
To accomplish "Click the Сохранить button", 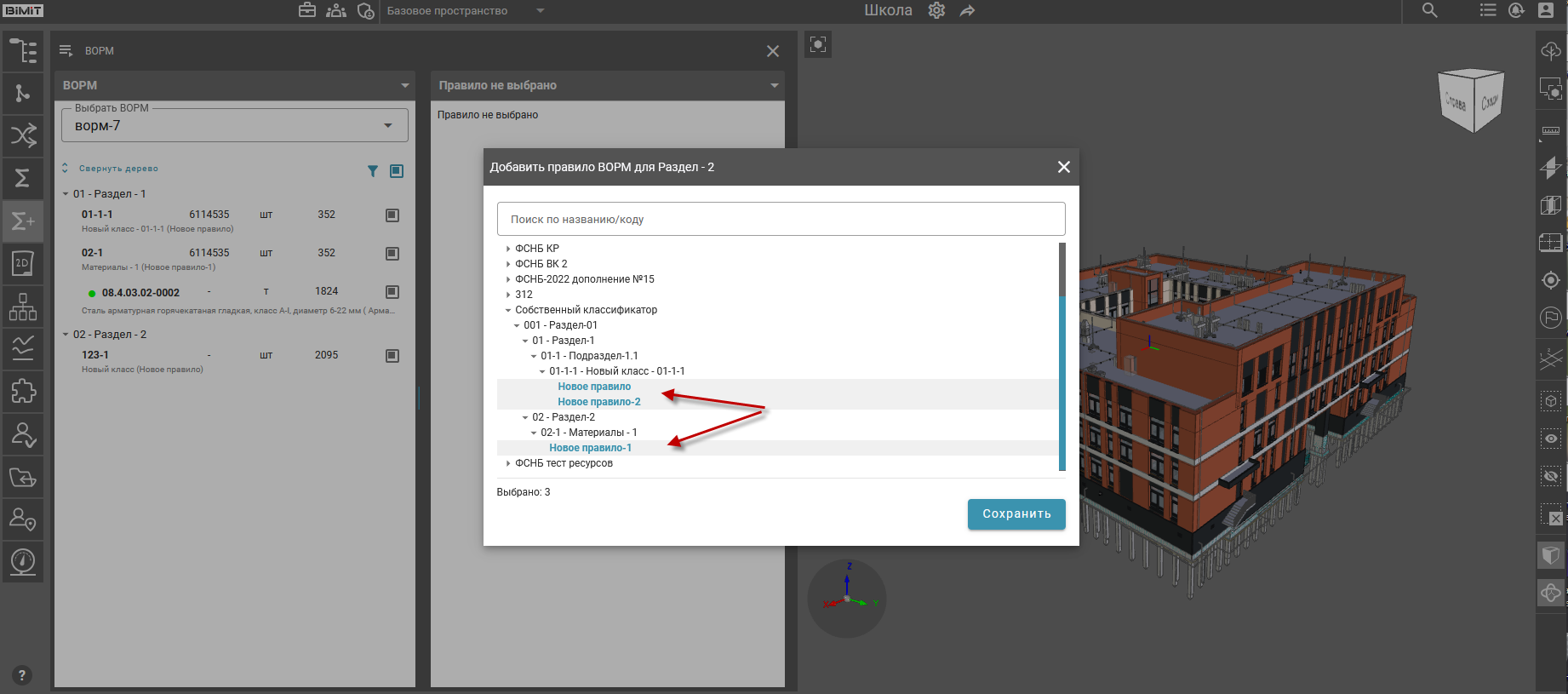I will coord(1016,514).
